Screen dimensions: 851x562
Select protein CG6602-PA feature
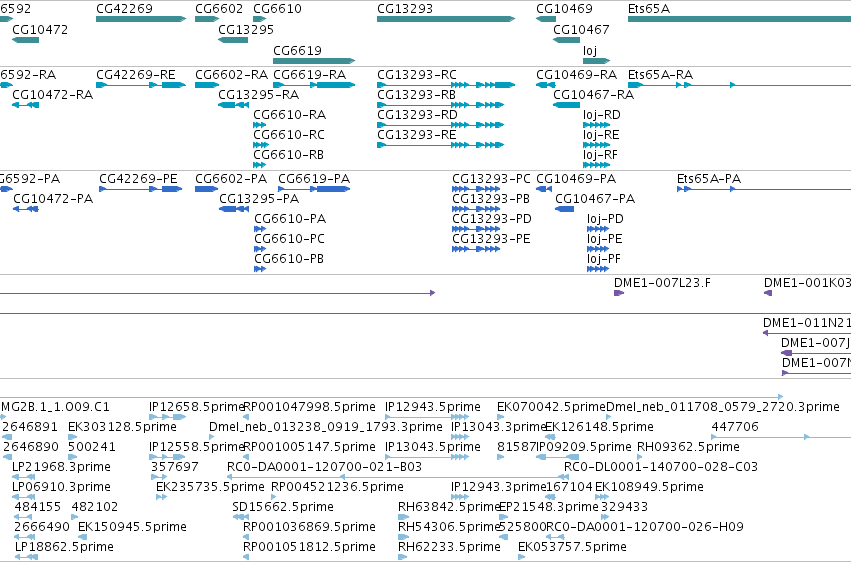click(207, 189)
